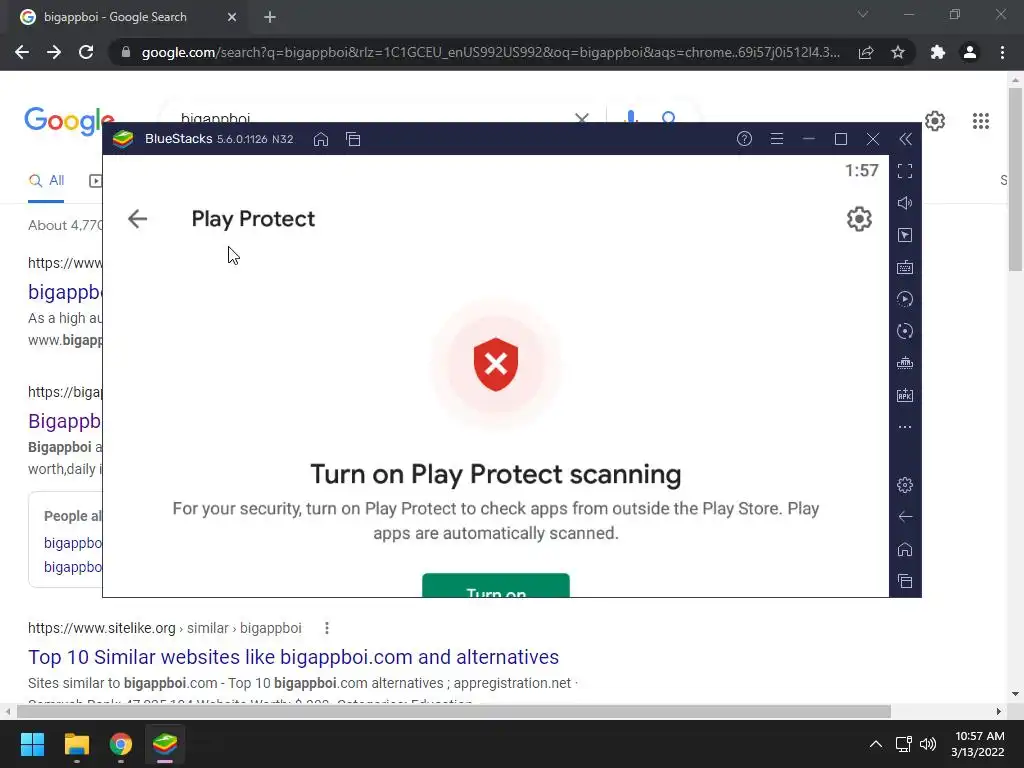The image size is (1024, 768).
Task: Open Chrome tab search dropdown arrow
Action: (x=863, y=14)
